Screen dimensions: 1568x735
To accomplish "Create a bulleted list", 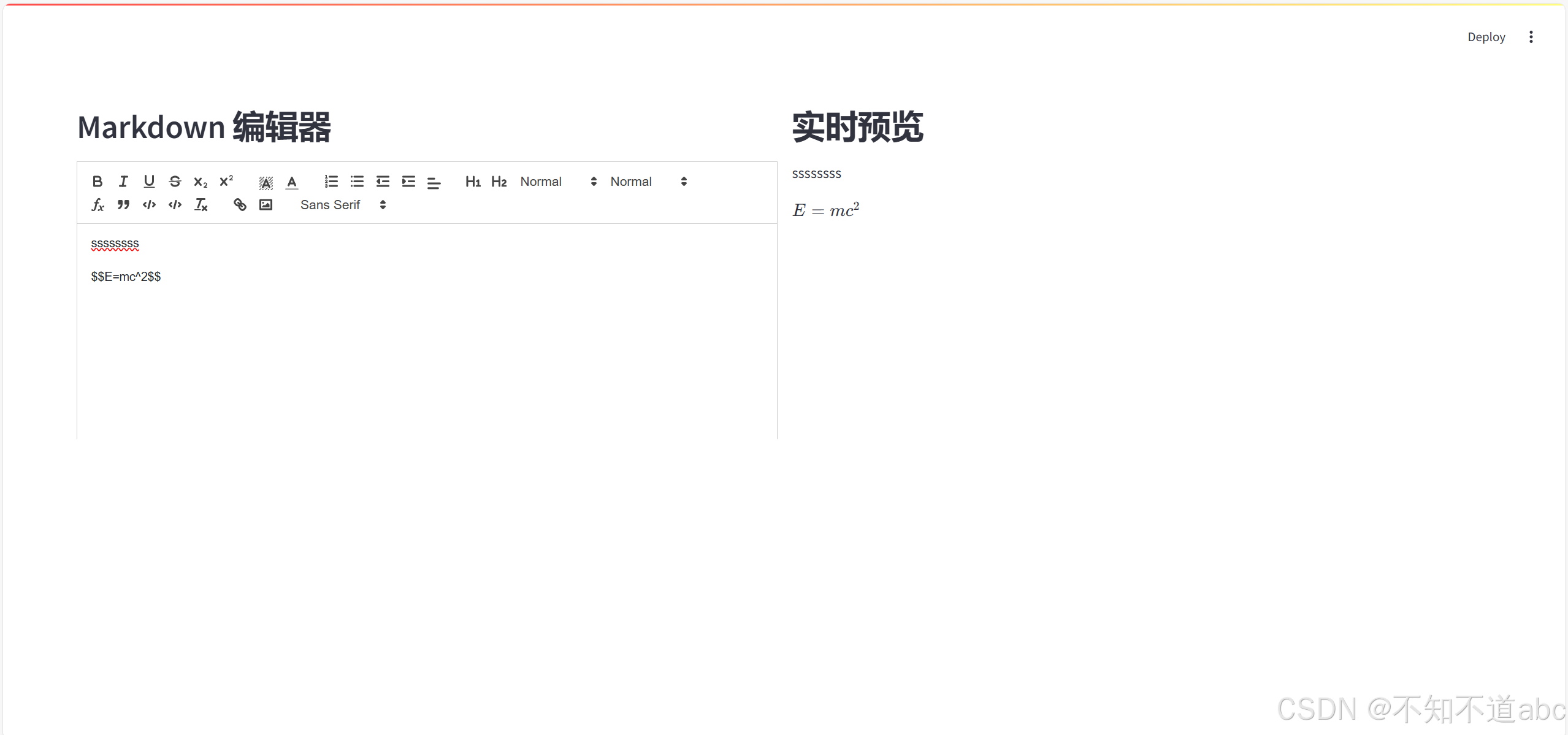I will [357, 182].
